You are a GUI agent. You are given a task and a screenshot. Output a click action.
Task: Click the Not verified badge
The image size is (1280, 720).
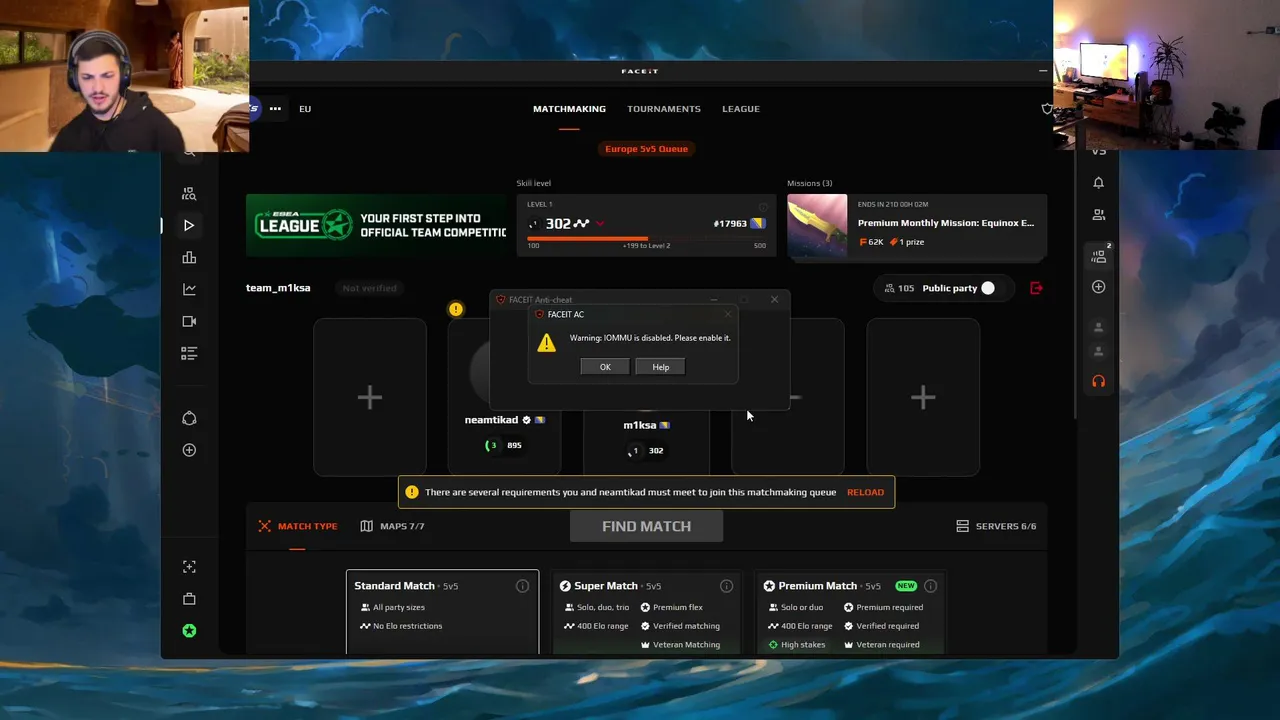coord(369,288)
